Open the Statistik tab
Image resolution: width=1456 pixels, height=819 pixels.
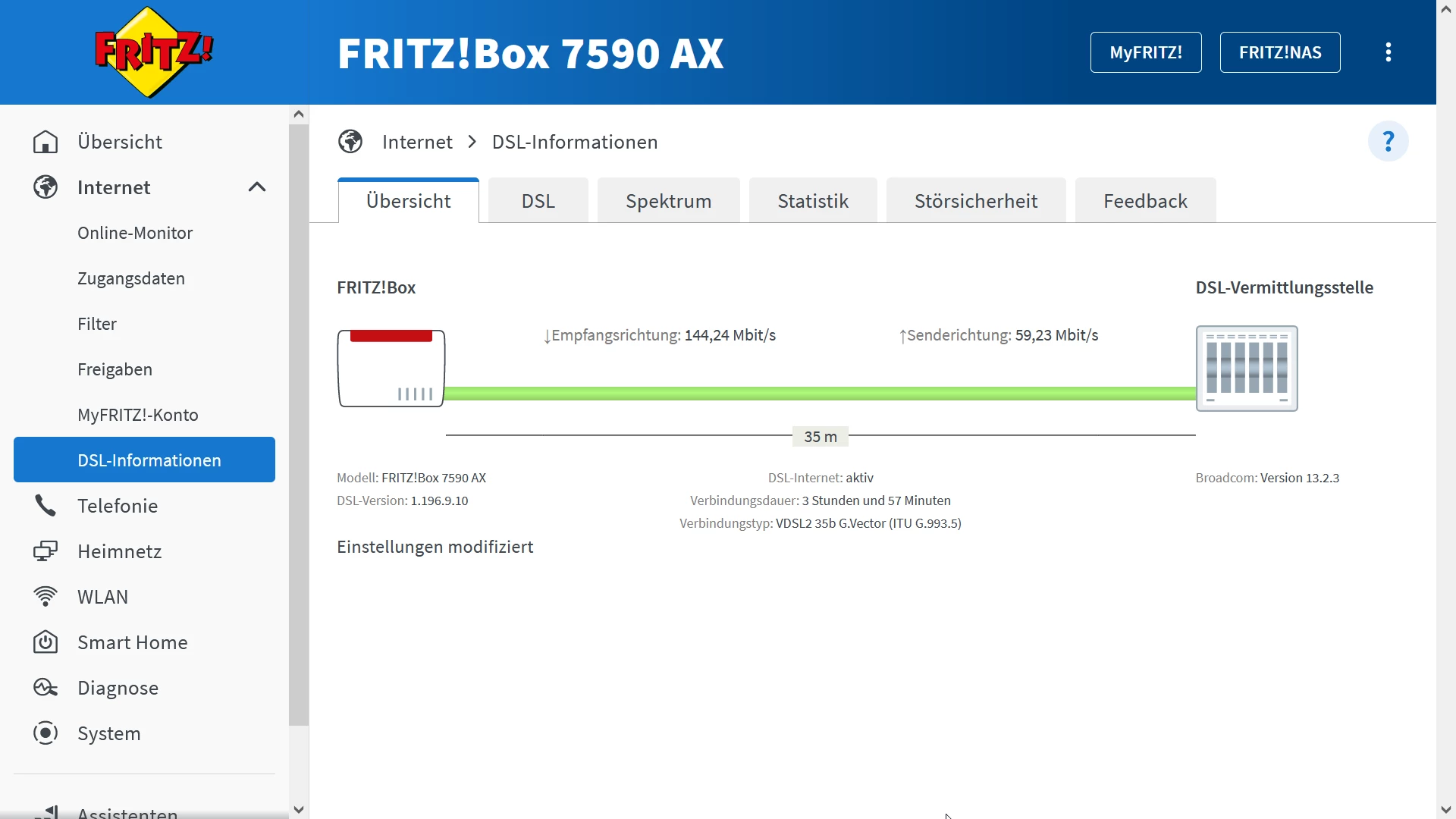812,201
